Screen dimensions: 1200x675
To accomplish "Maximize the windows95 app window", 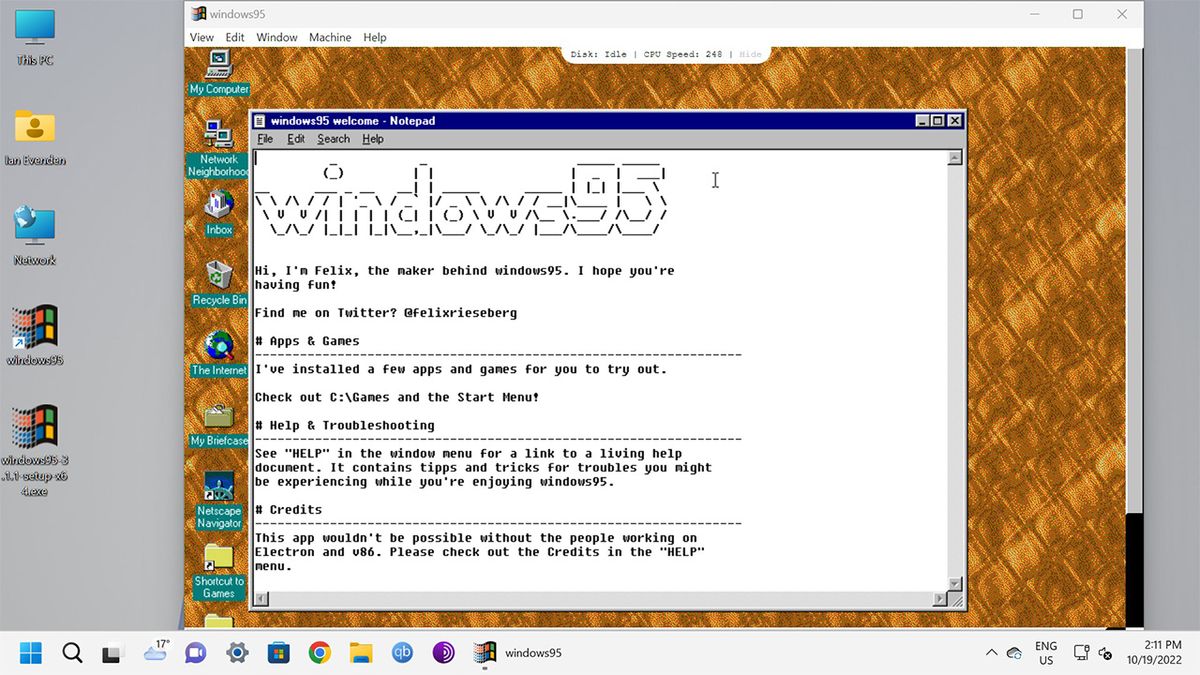I will [1078, 14].
